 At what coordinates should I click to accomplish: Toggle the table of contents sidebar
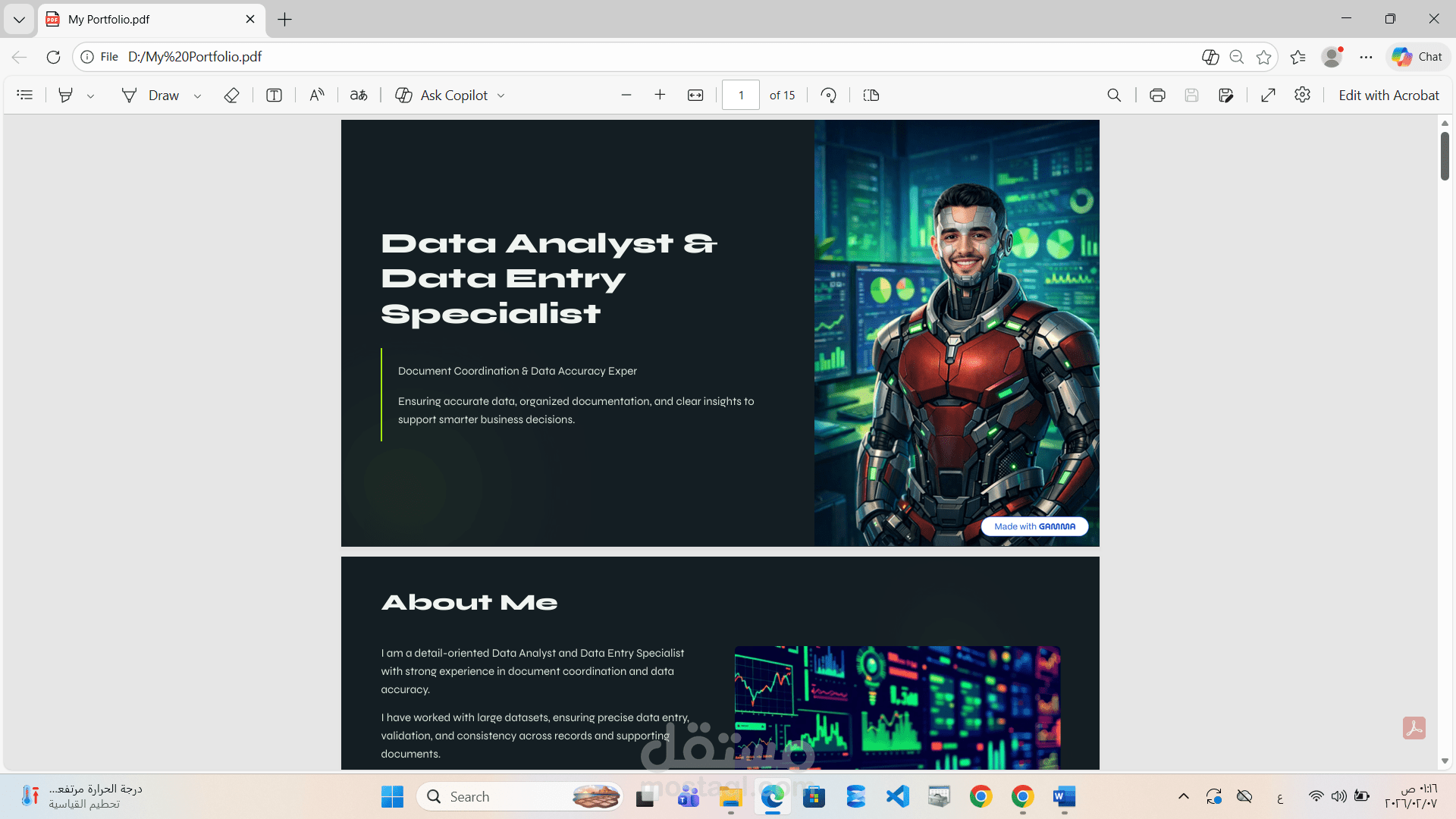[x=25, y=96]
